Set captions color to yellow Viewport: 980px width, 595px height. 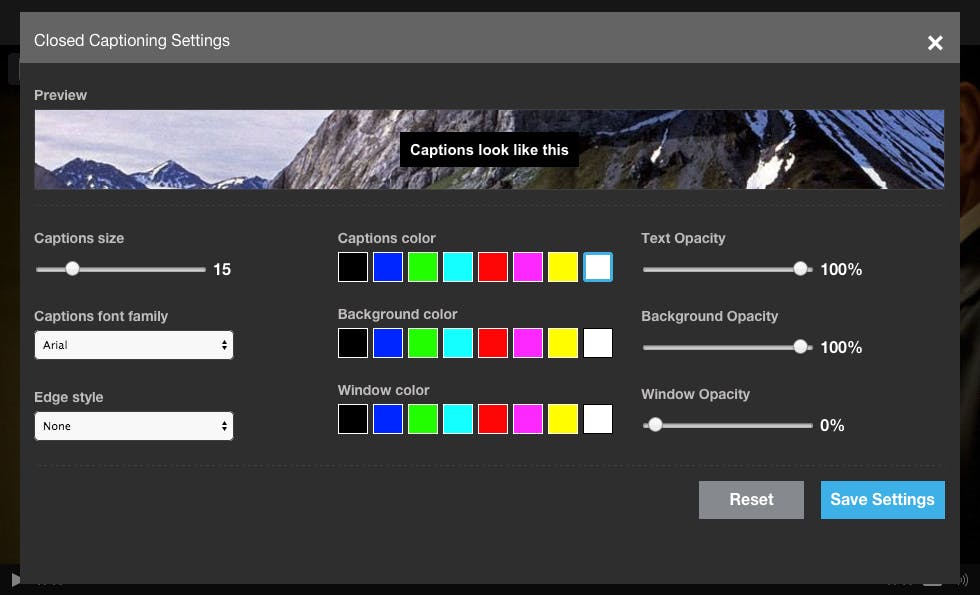click(x=563, y=267)
